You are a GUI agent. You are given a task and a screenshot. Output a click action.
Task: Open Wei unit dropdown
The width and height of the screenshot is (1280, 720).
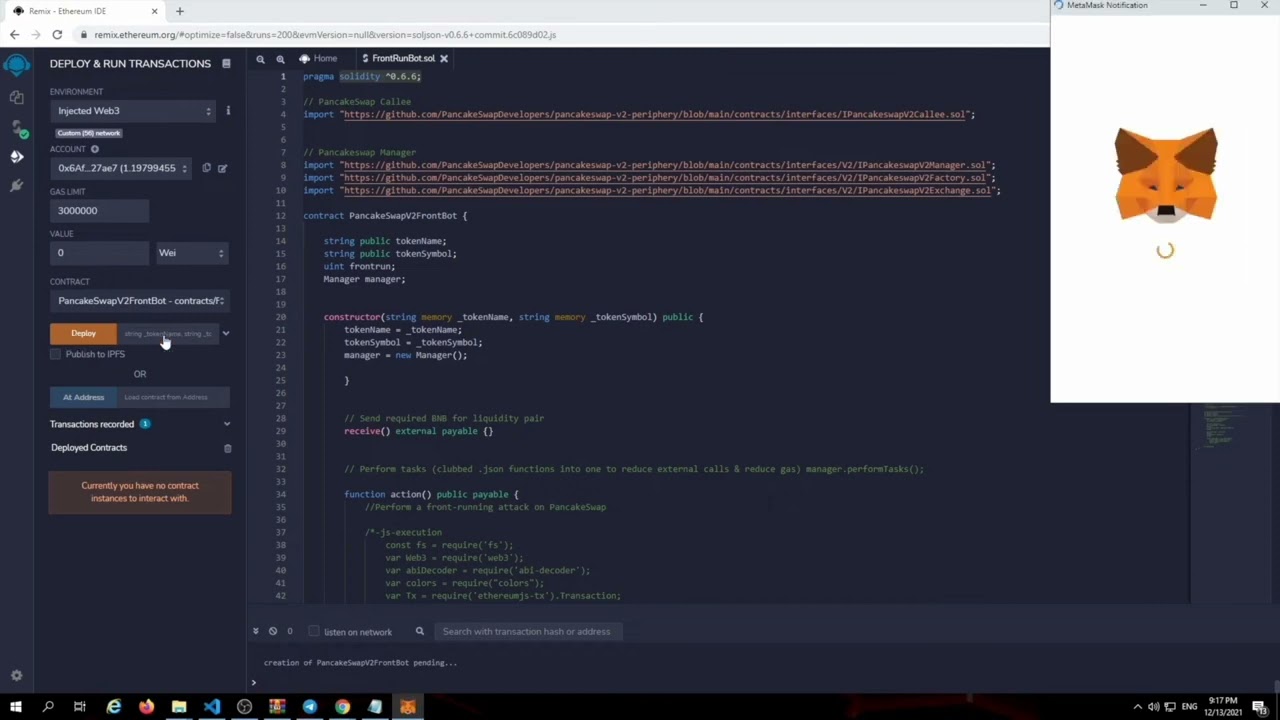coord(192,253)
